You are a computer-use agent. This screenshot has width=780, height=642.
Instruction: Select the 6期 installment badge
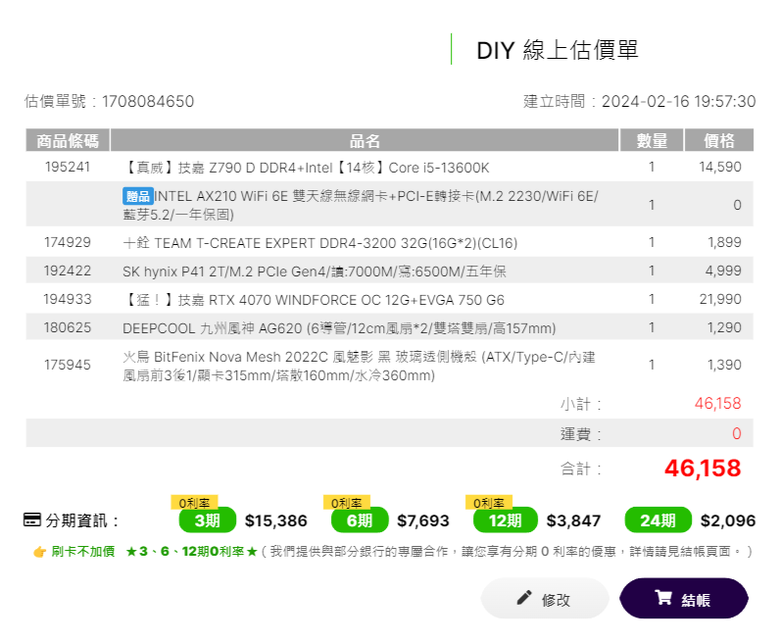[359, 520]
